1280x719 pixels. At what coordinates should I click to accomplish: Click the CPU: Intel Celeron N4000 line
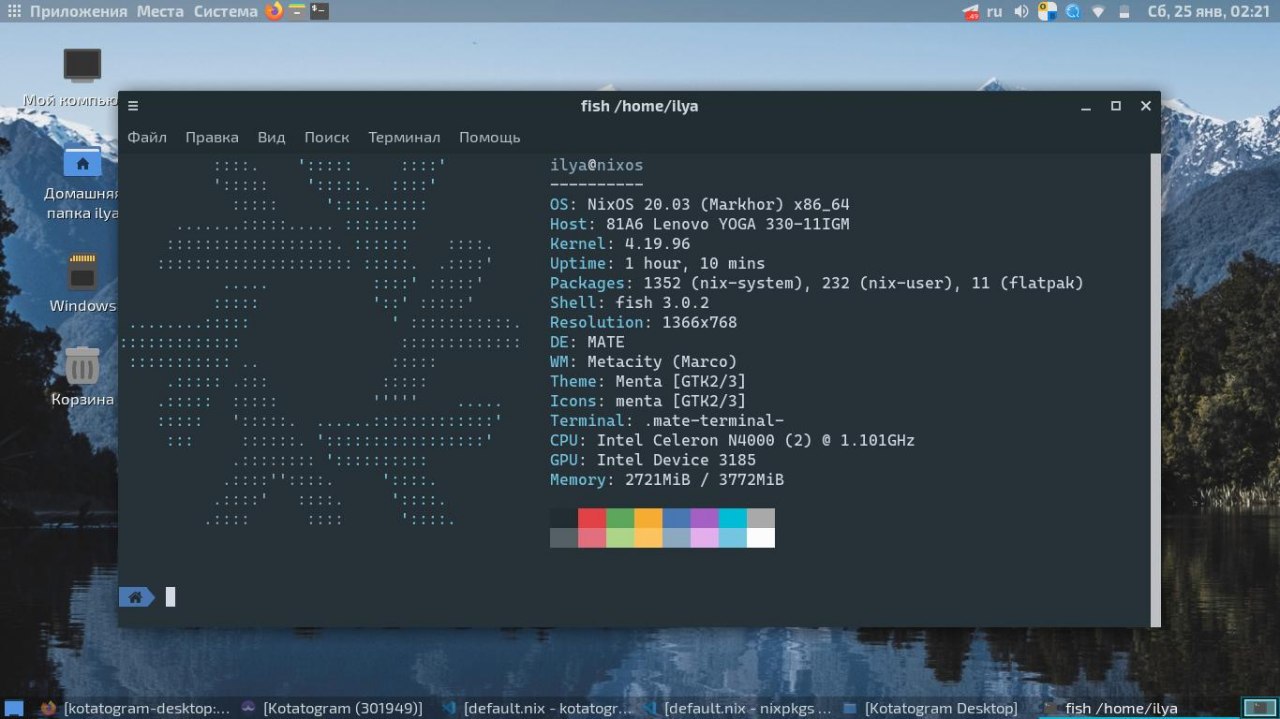732,440
